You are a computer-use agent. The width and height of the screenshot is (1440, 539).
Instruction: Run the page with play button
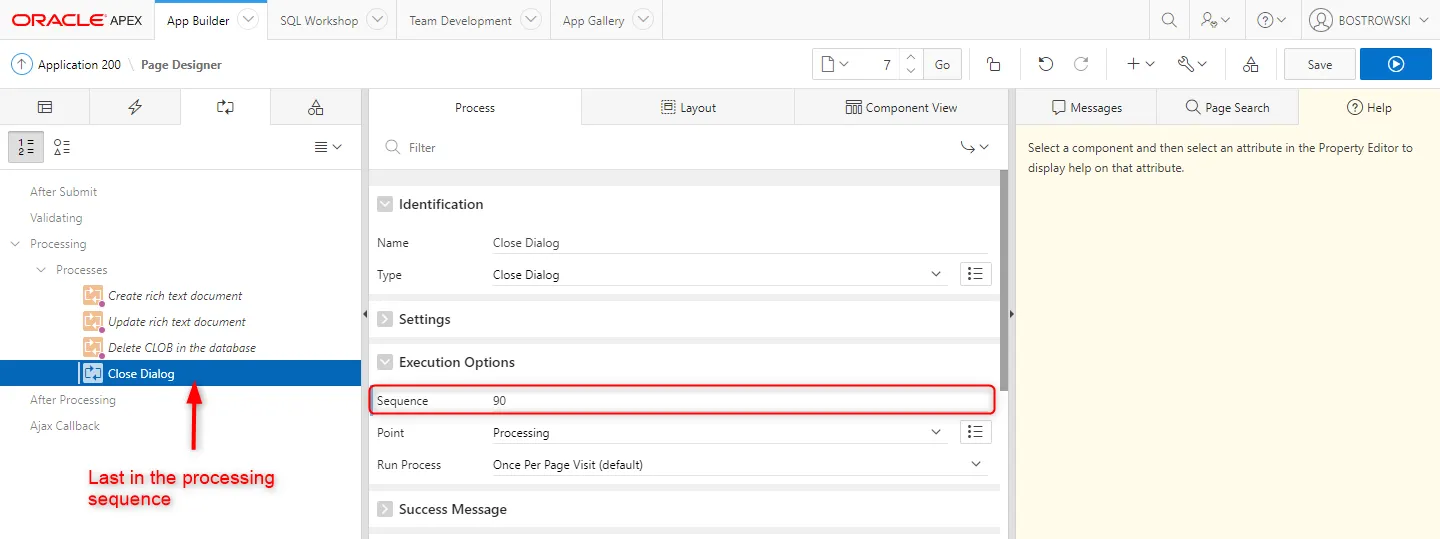click(1396, 64)
